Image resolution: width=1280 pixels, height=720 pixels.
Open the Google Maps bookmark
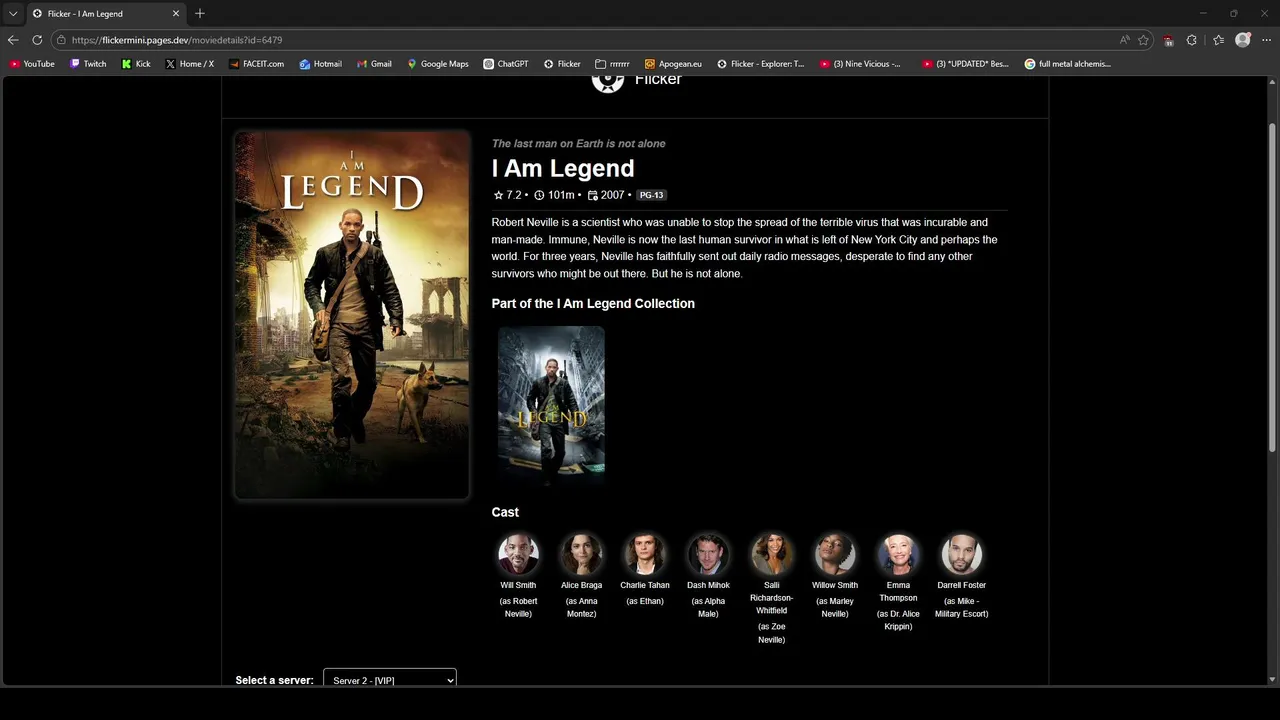pos(438,64)
